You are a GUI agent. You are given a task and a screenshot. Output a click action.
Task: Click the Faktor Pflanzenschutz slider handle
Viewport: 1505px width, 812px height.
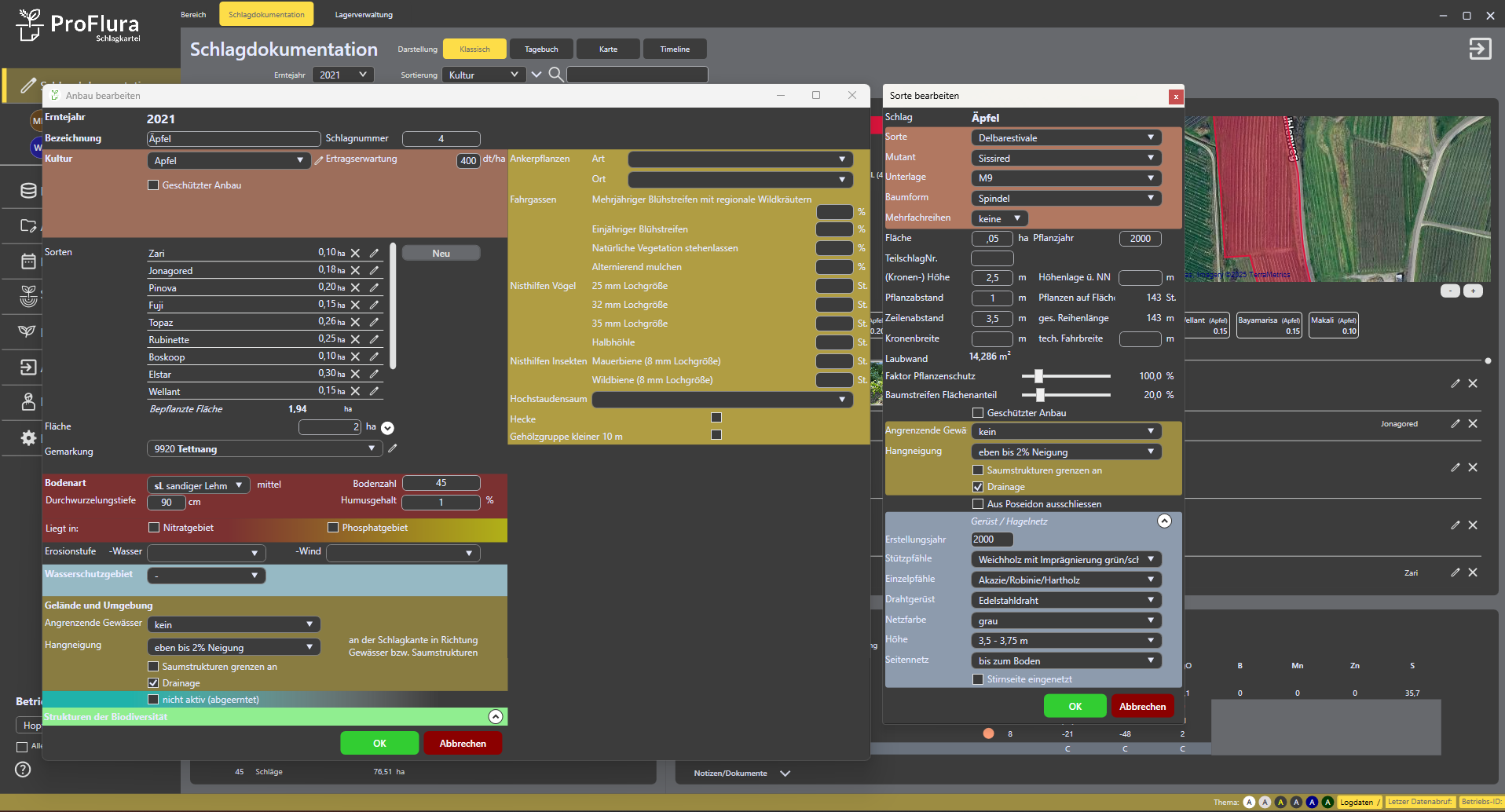tap(1038, 376)
